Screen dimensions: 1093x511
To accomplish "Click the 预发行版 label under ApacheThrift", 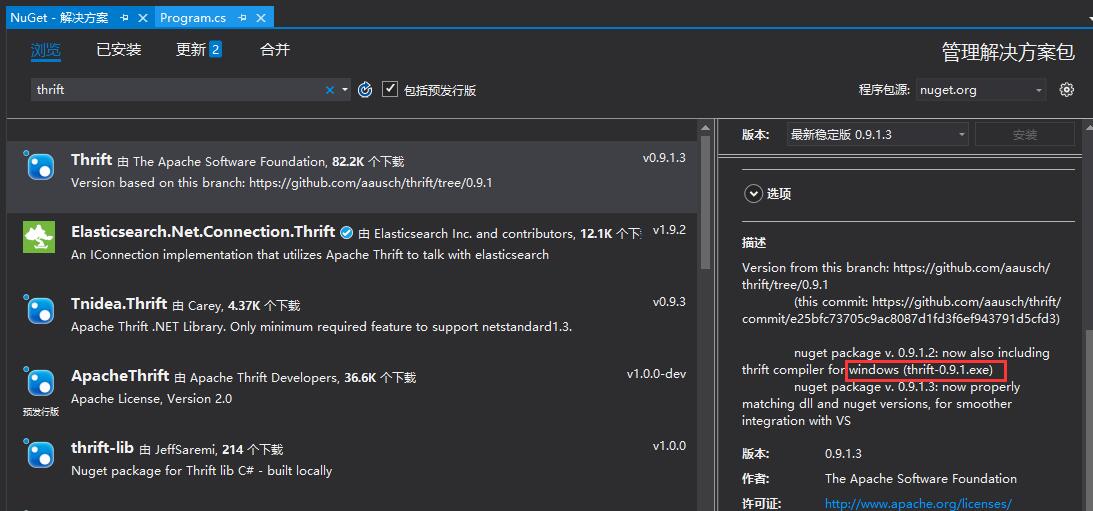I will tap(40, 411).
